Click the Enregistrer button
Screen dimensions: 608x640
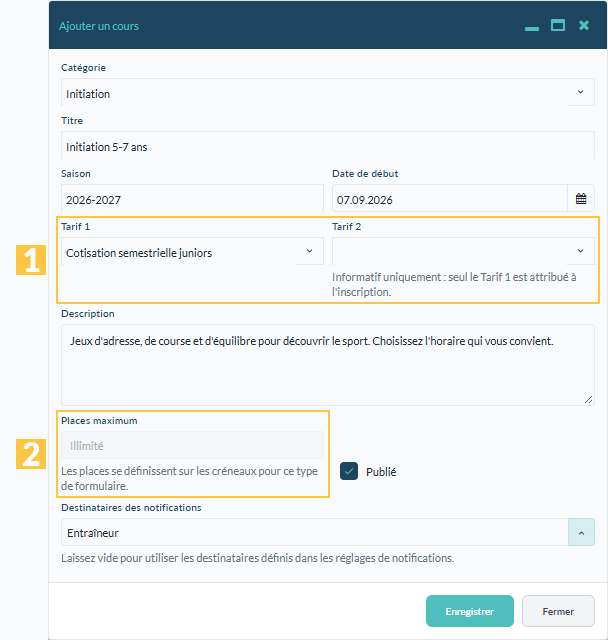pos(470,611)
